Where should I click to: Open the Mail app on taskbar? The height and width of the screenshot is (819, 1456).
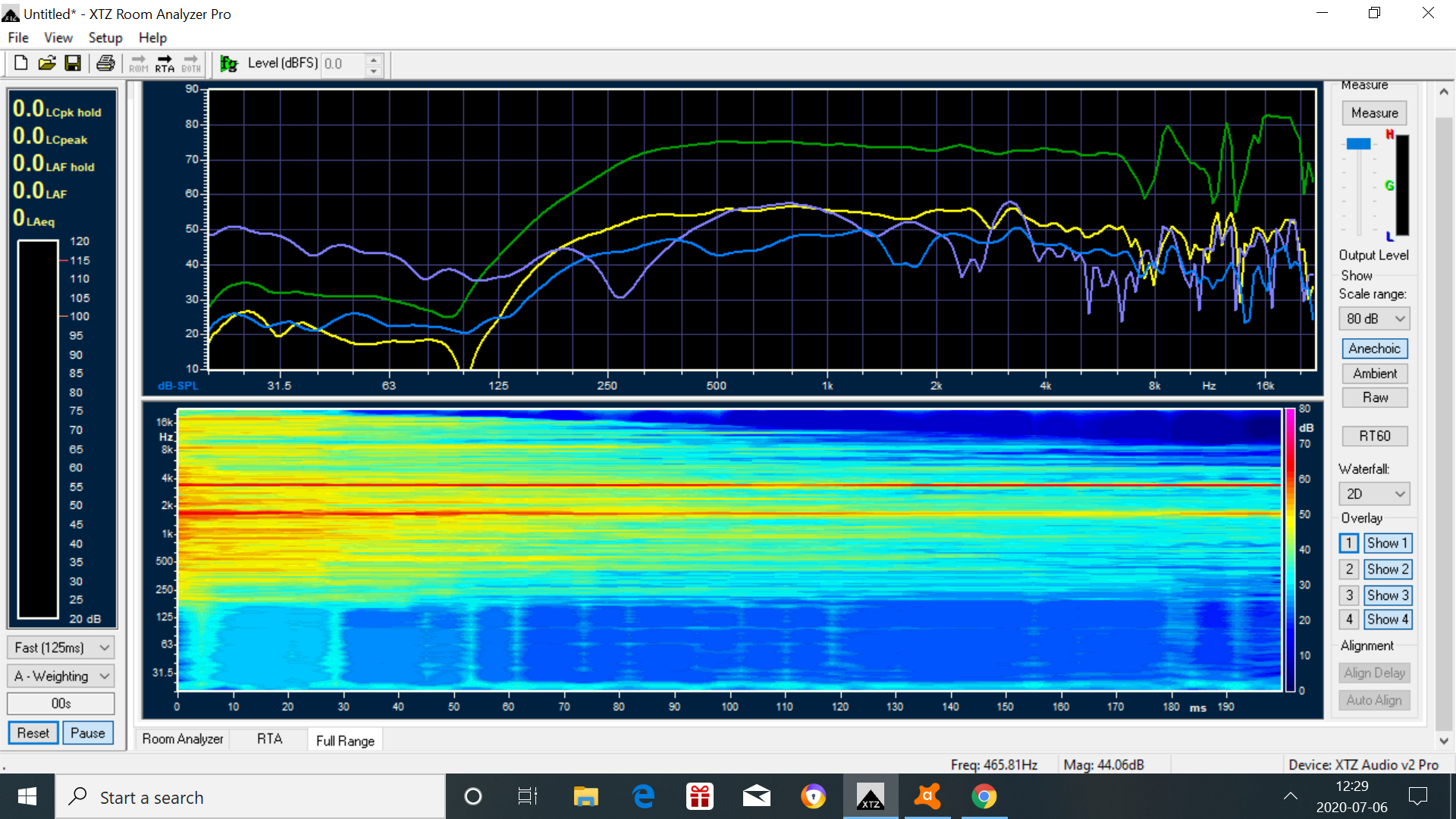tap(757, 796)
